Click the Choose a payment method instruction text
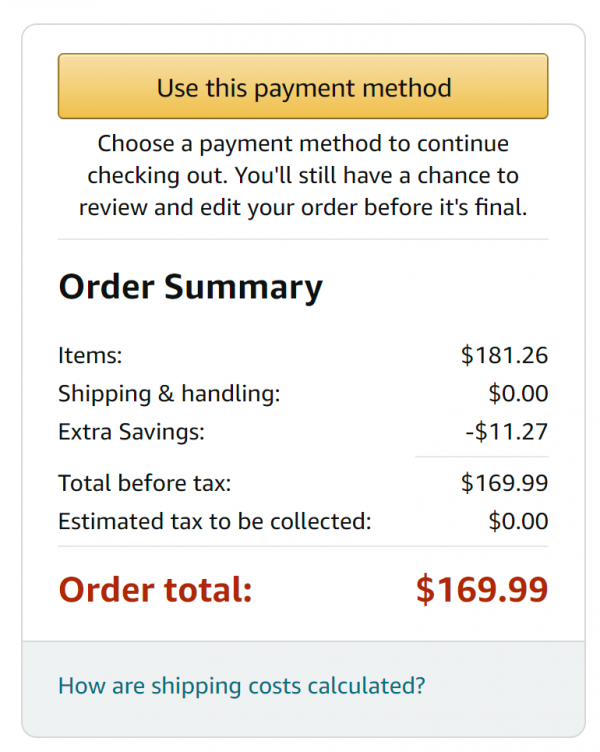Viewport: 600px width, 752px height. click(x=303, y=176)
